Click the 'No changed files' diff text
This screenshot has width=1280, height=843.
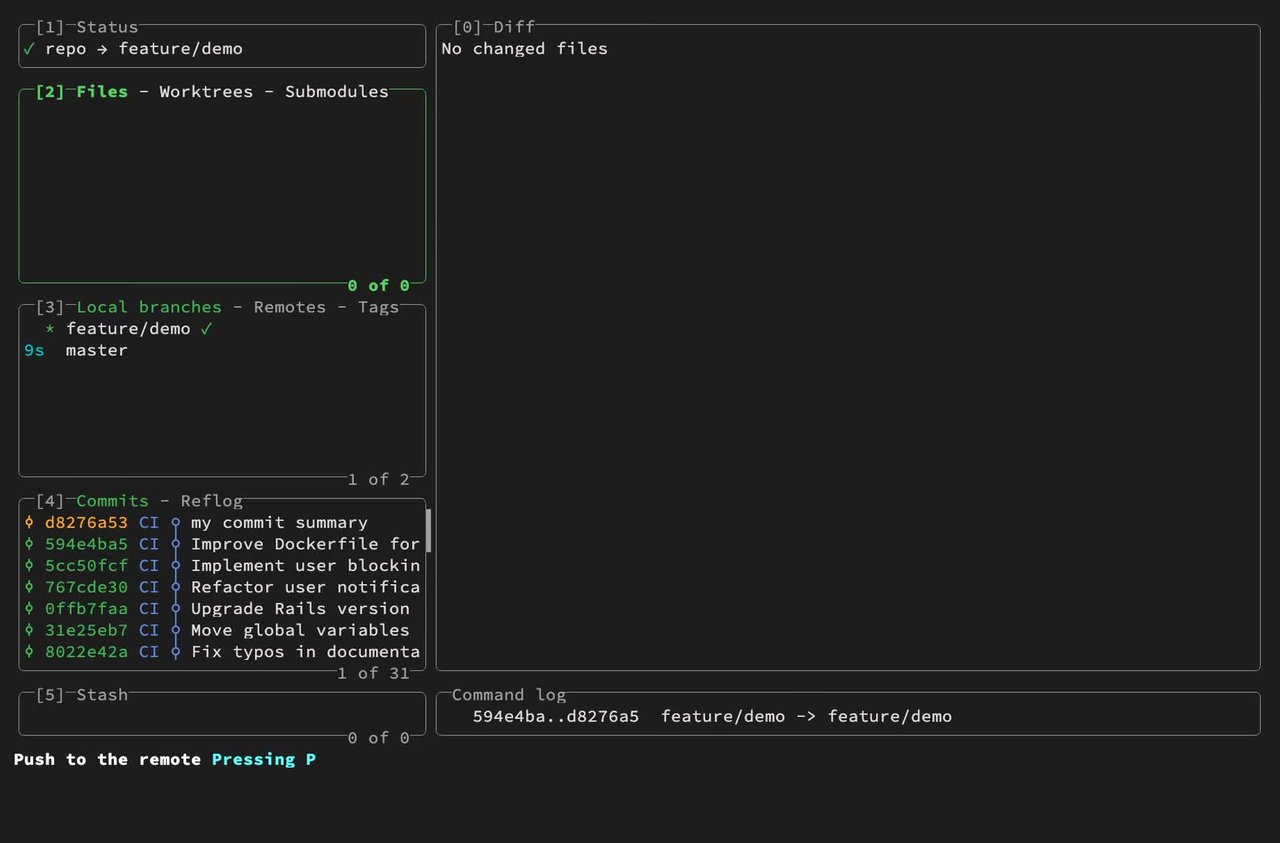[524, 49]
